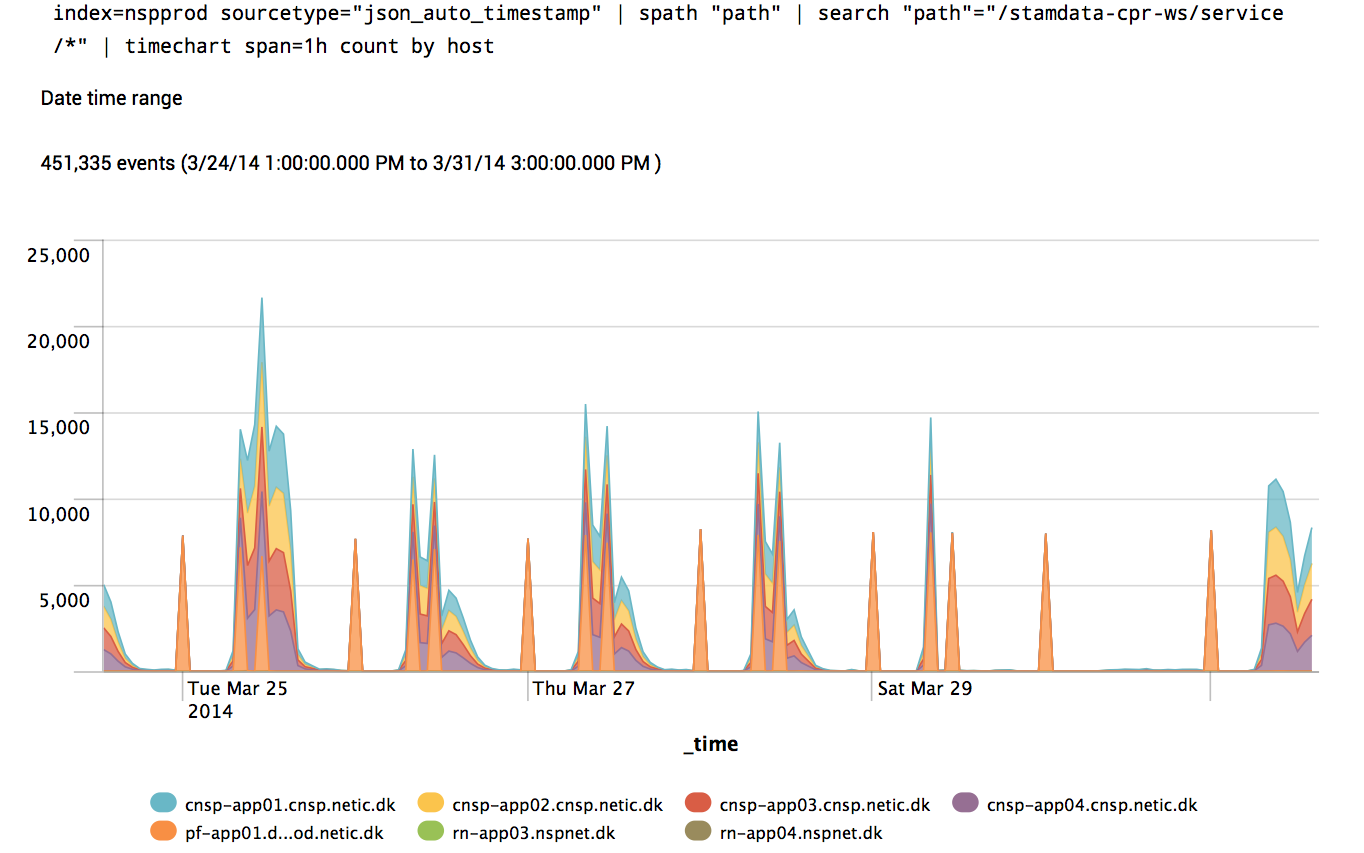Click the teal cnsp-app01 legend swatch

click(x=164, y=802)
